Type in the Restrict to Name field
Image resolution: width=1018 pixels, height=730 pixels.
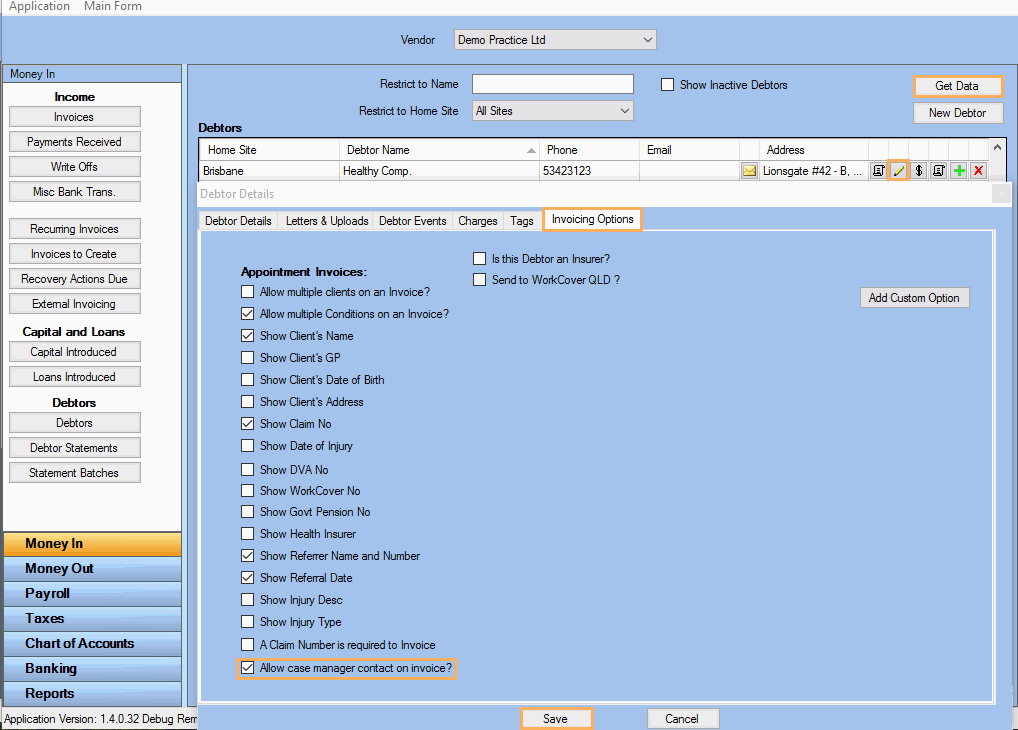point(552,84)
